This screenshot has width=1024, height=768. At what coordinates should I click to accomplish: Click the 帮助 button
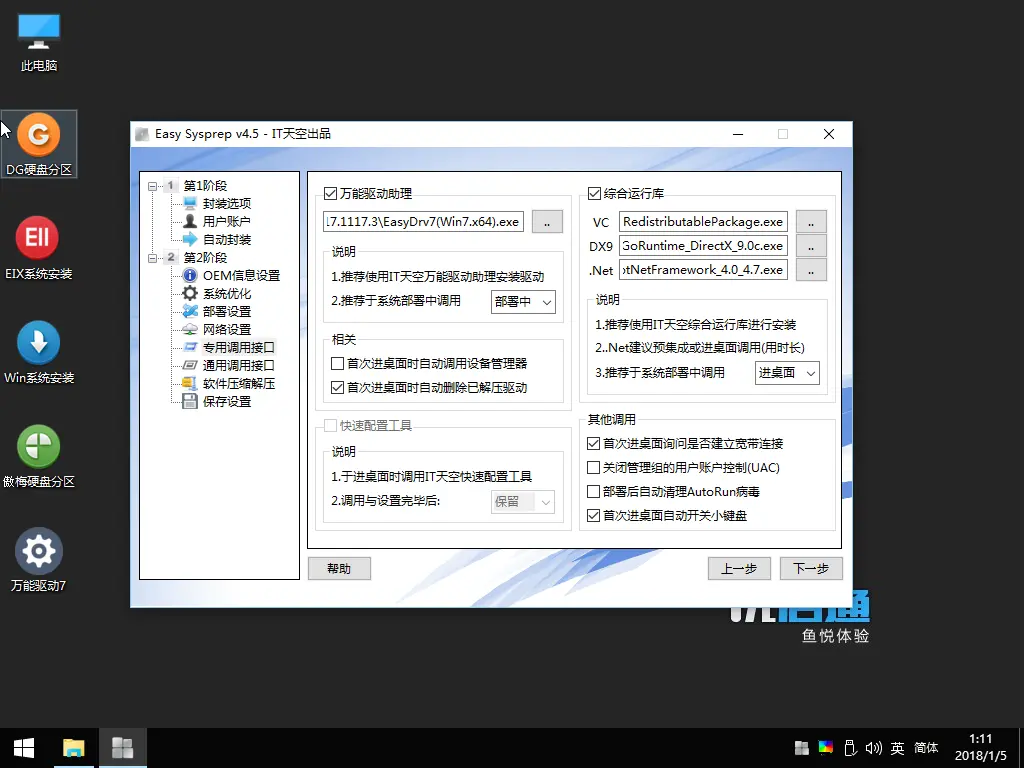point(340,568)
